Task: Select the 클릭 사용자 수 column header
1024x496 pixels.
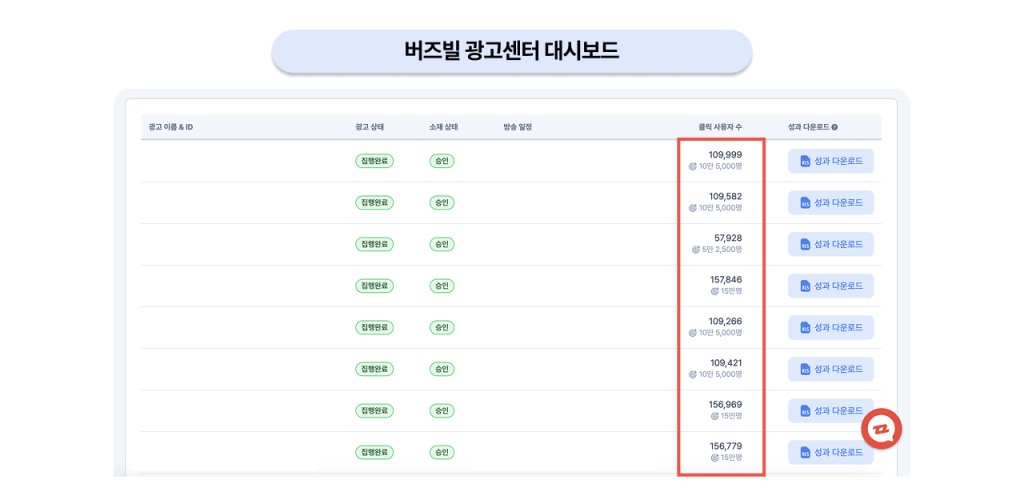Action: click(720, 127)
